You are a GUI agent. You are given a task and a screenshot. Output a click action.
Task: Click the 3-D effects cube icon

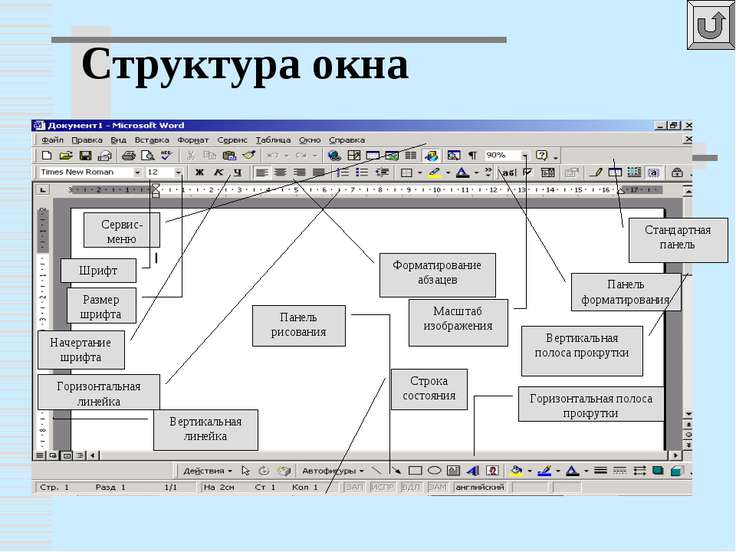(x=676, y=470)
